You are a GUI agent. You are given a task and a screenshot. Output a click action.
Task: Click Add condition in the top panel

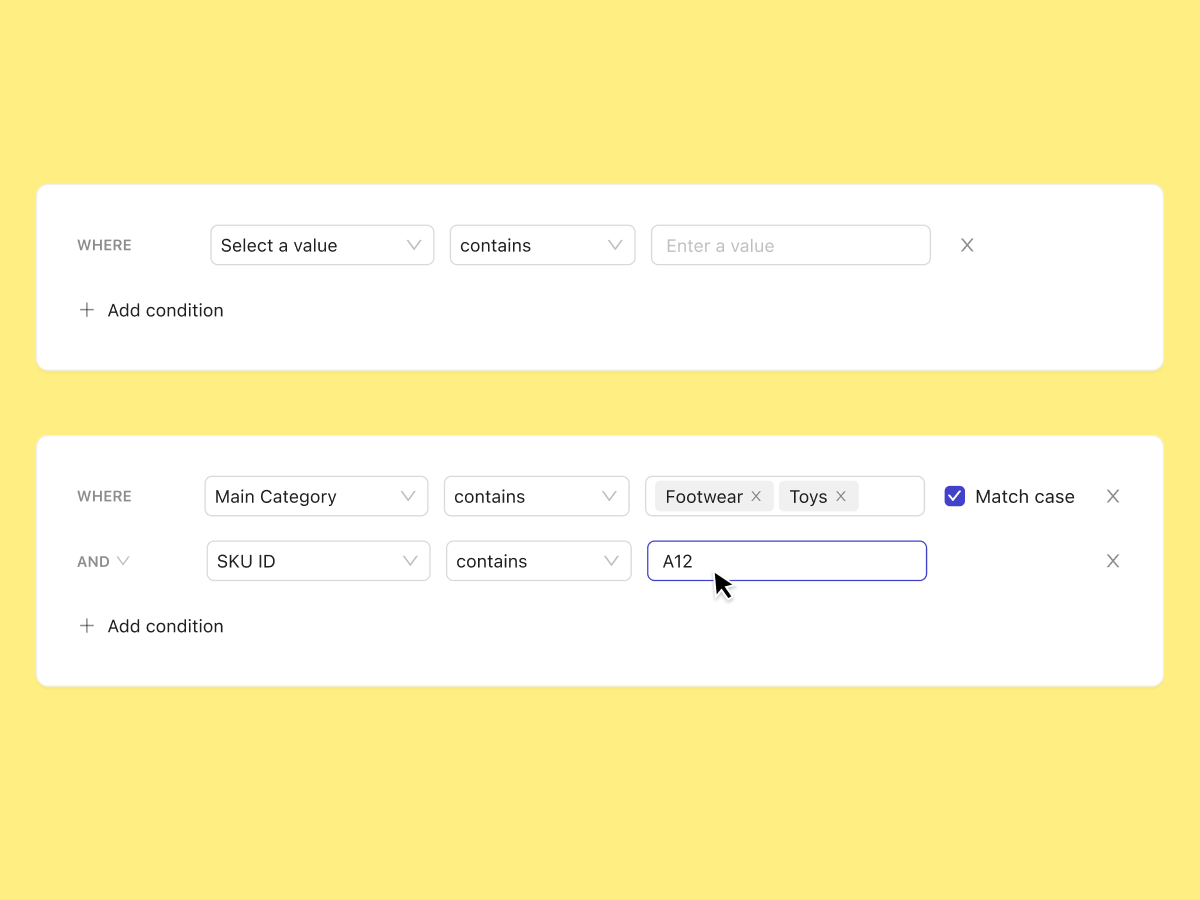point(165,310)
